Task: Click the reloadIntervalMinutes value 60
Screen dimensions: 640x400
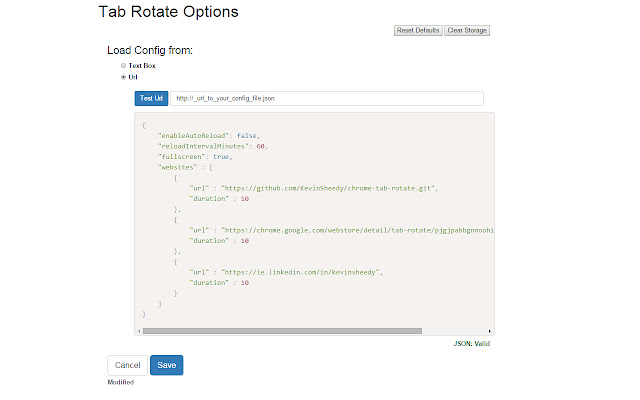Action: 262,146
